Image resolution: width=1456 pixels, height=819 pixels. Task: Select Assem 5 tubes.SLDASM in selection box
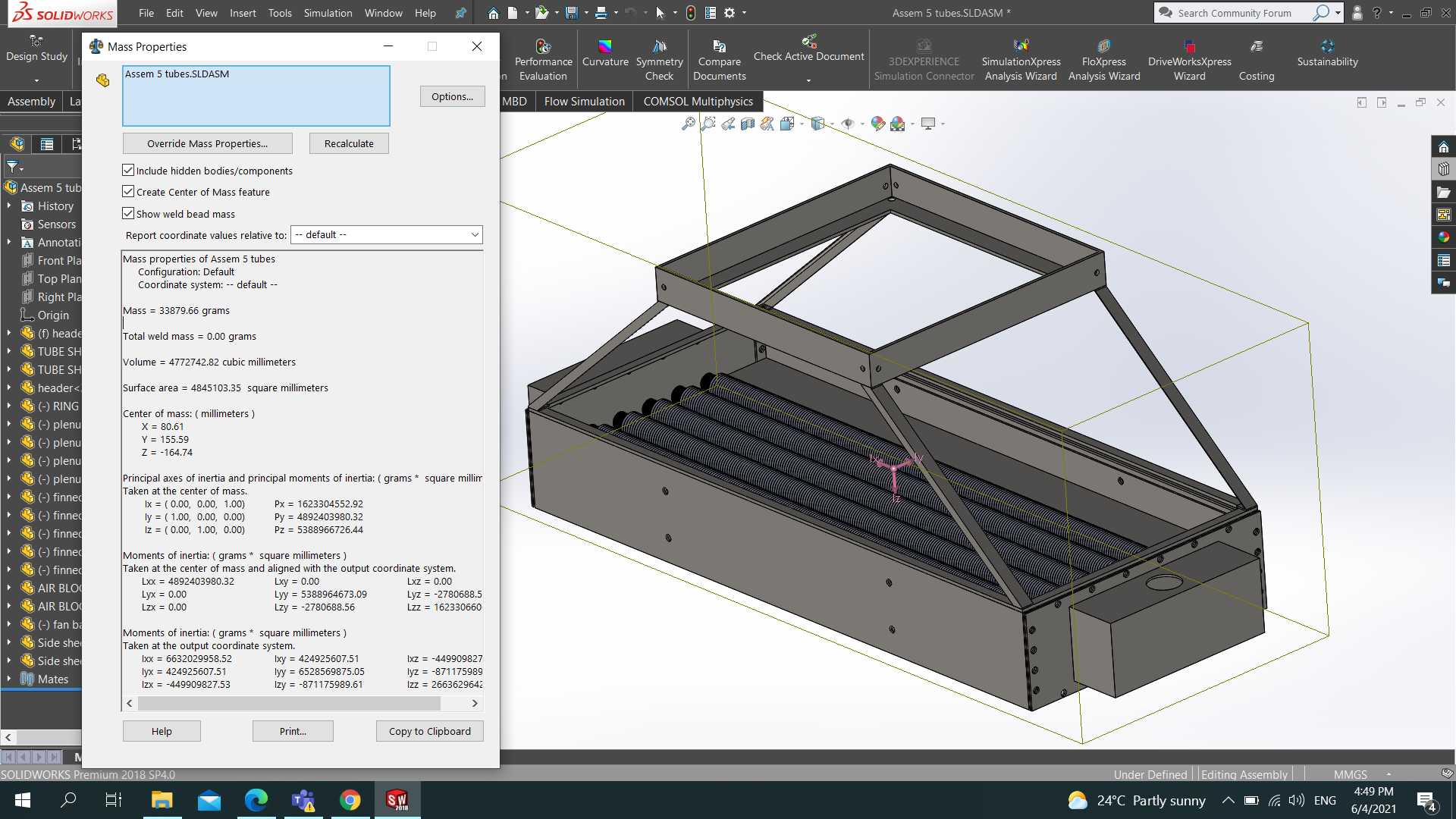click(177, 74)
